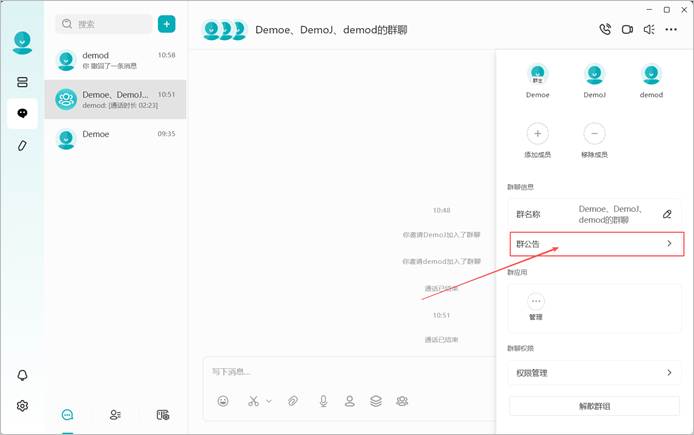Click 移除成员 remove member minus button

point(594,134)
